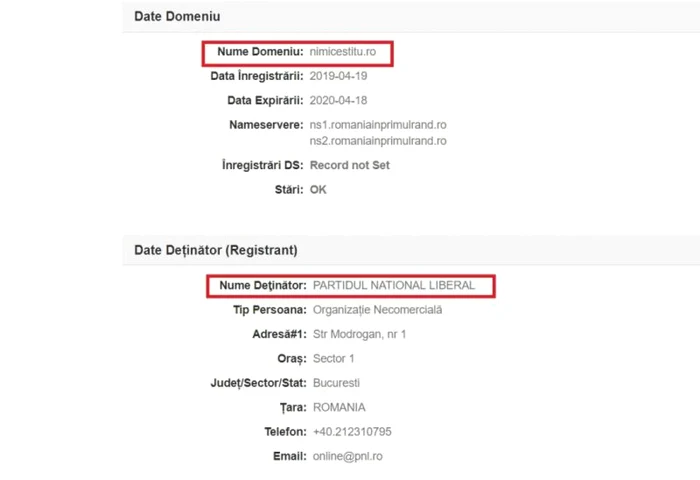Click the Date Domeniu section header
Screen dimensions: 700x480
177,17
